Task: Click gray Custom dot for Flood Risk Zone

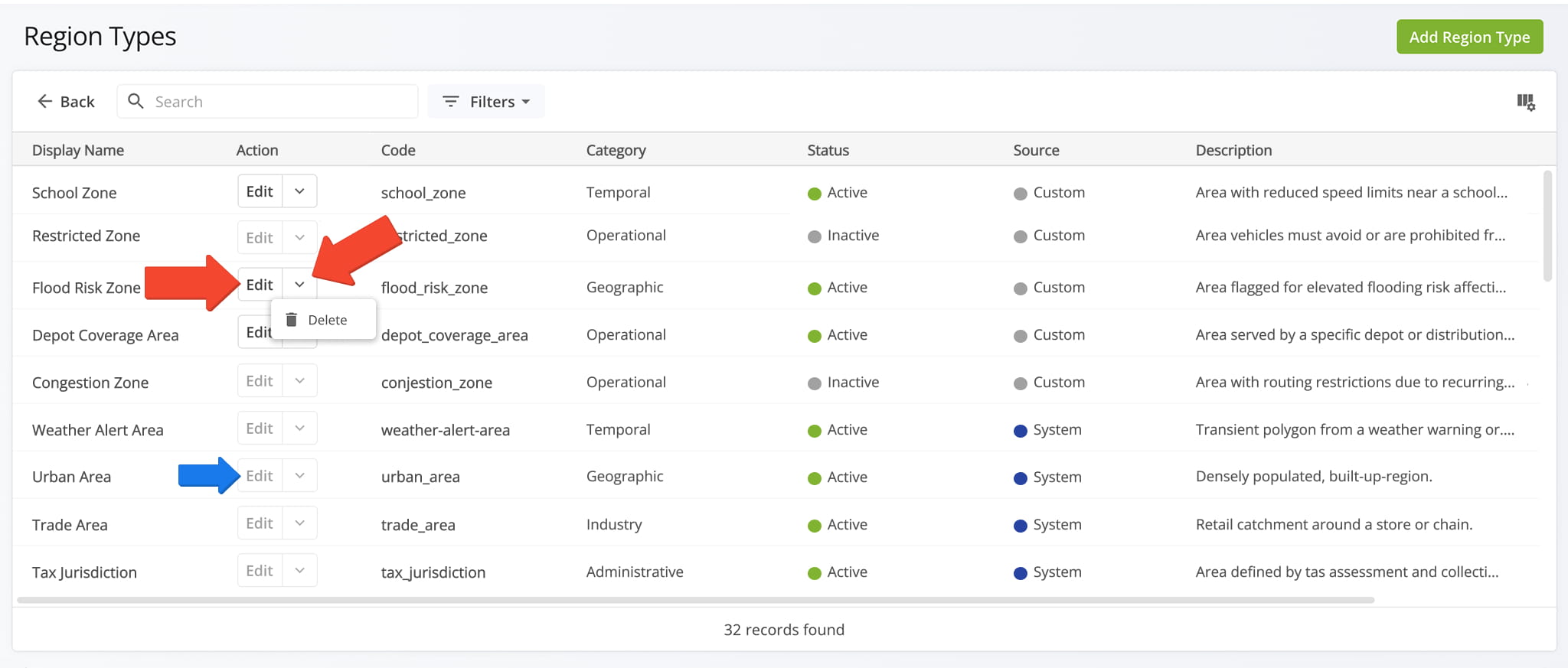Action: pyautogui.click(x=1020, y=288)
